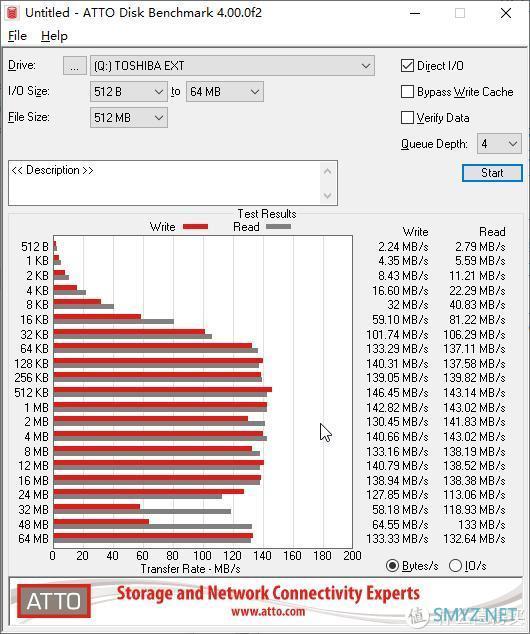Expand the 64 MB maximum I/O size dropdown
This screenshot has width=530, height=634.
point(225,92)
